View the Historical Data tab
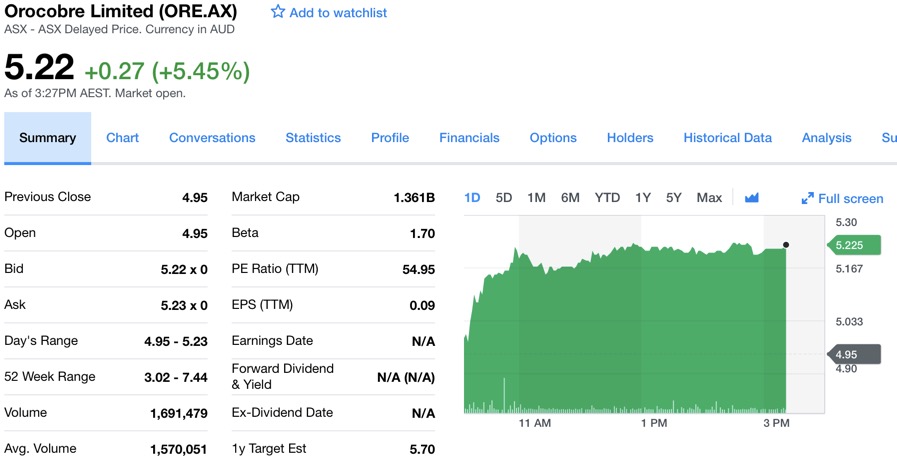 coord(727,138)
